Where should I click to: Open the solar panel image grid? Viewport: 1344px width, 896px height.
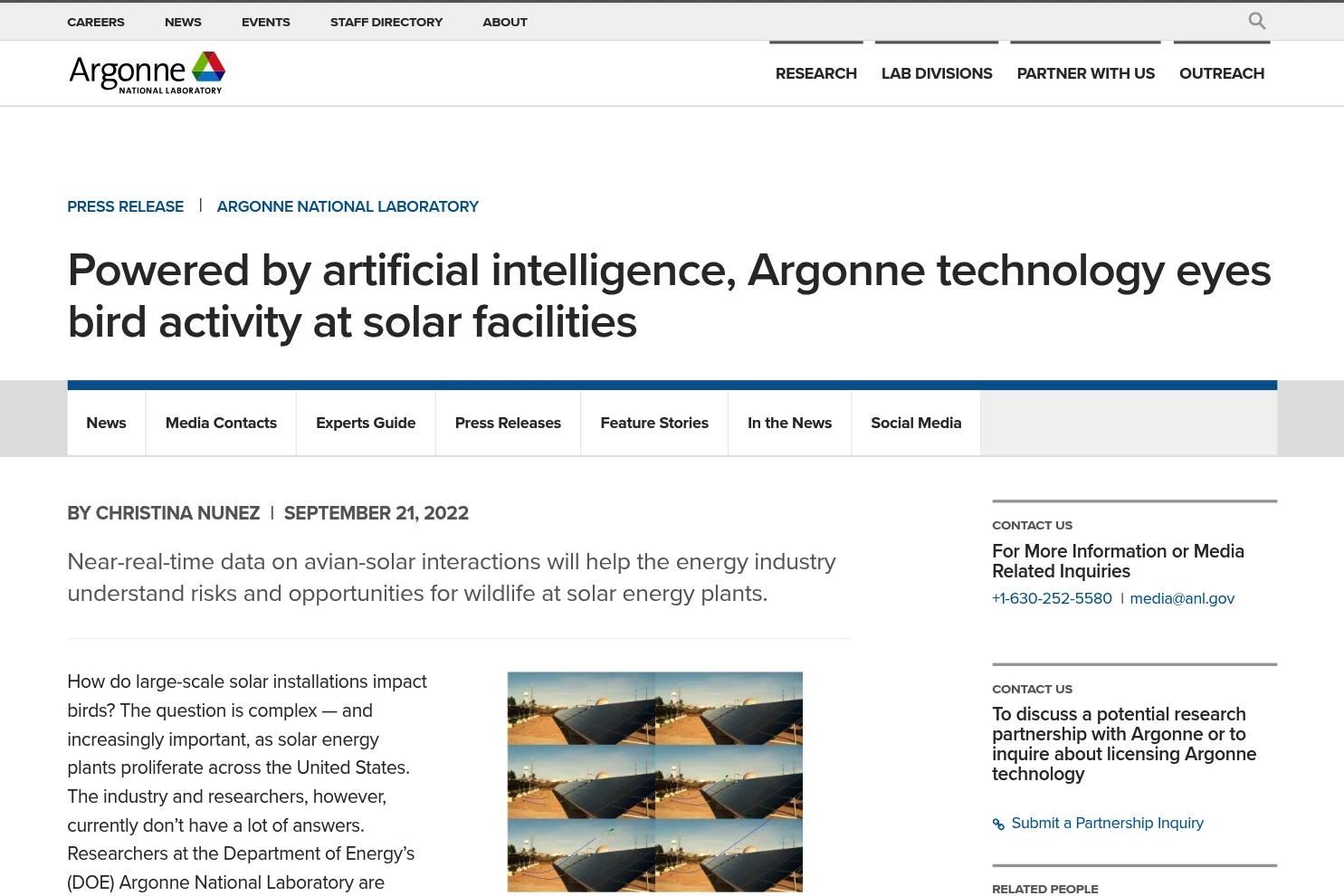[655, 782]
